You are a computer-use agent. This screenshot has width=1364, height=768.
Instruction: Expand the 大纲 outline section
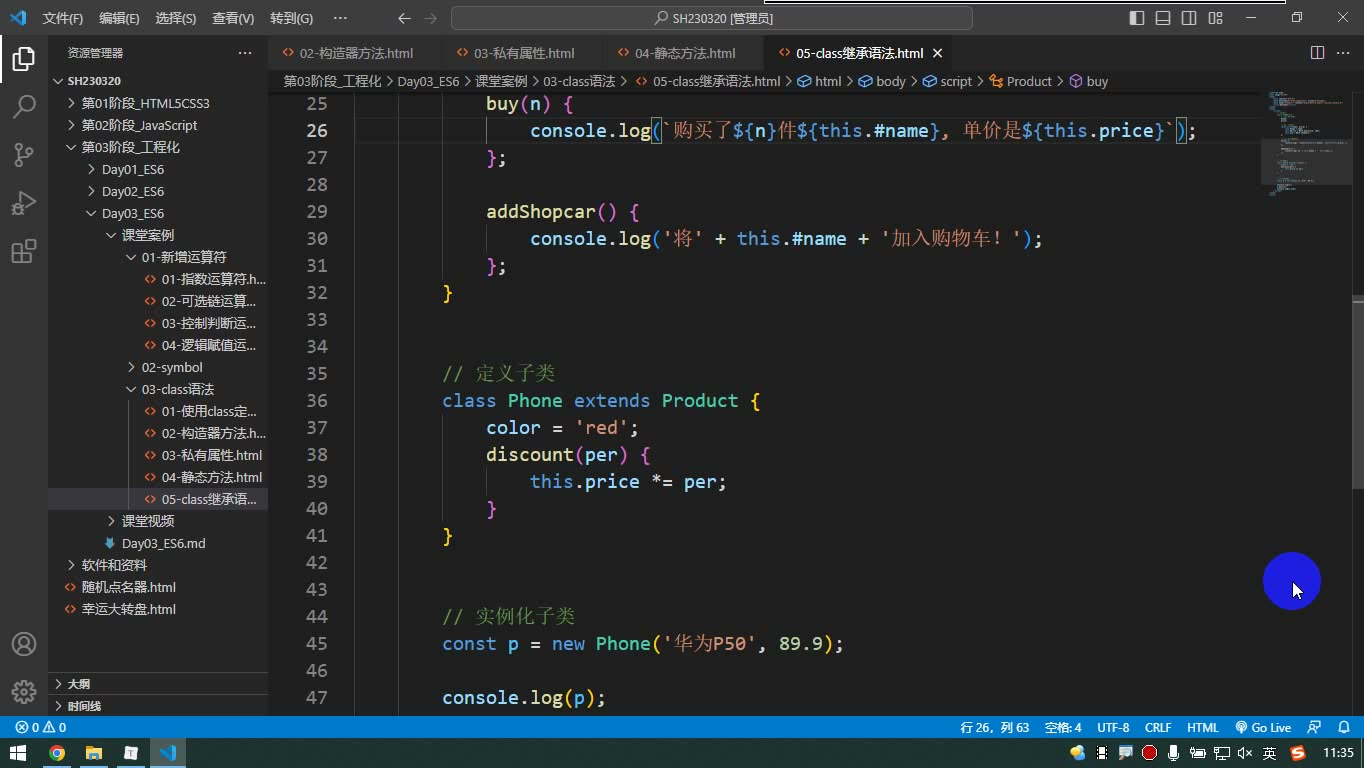[158, 684]
